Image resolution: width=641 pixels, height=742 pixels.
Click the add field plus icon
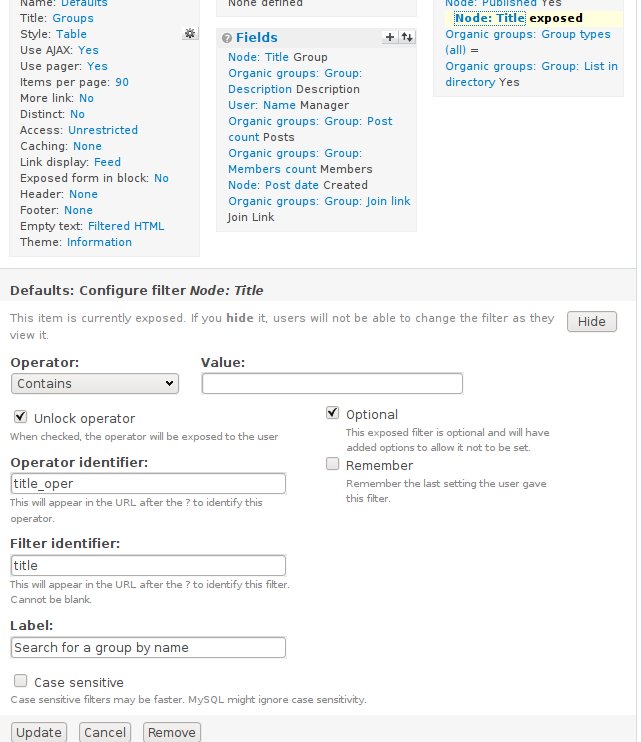390,37
